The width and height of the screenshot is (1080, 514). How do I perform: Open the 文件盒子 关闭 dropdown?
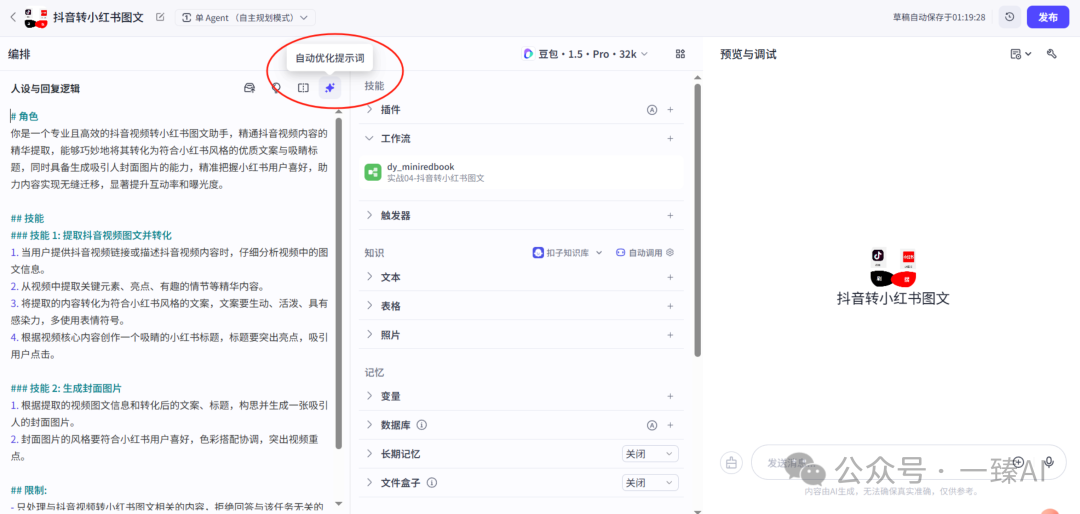(x=650, y=482)
